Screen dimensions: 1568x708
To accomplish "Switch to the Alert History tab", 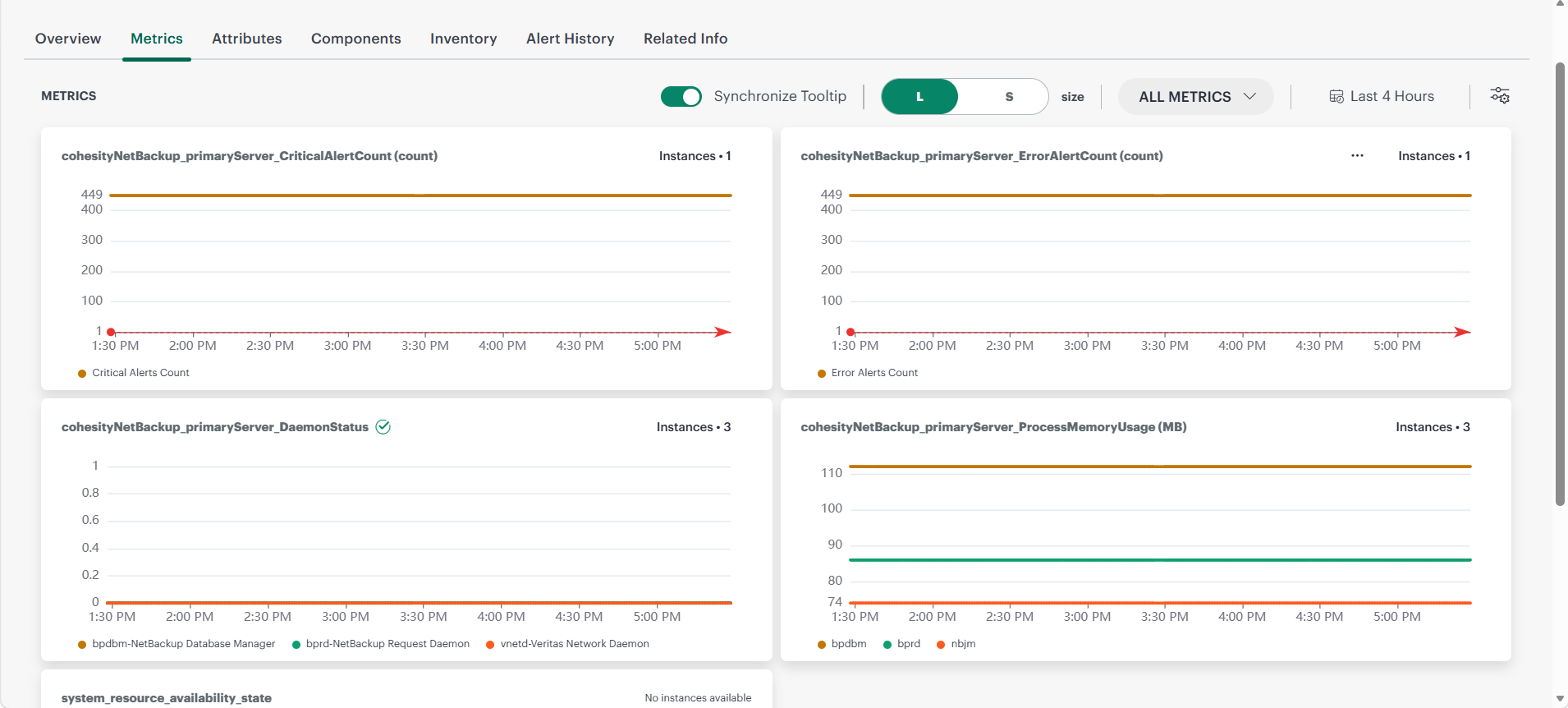I will point(571,39).
